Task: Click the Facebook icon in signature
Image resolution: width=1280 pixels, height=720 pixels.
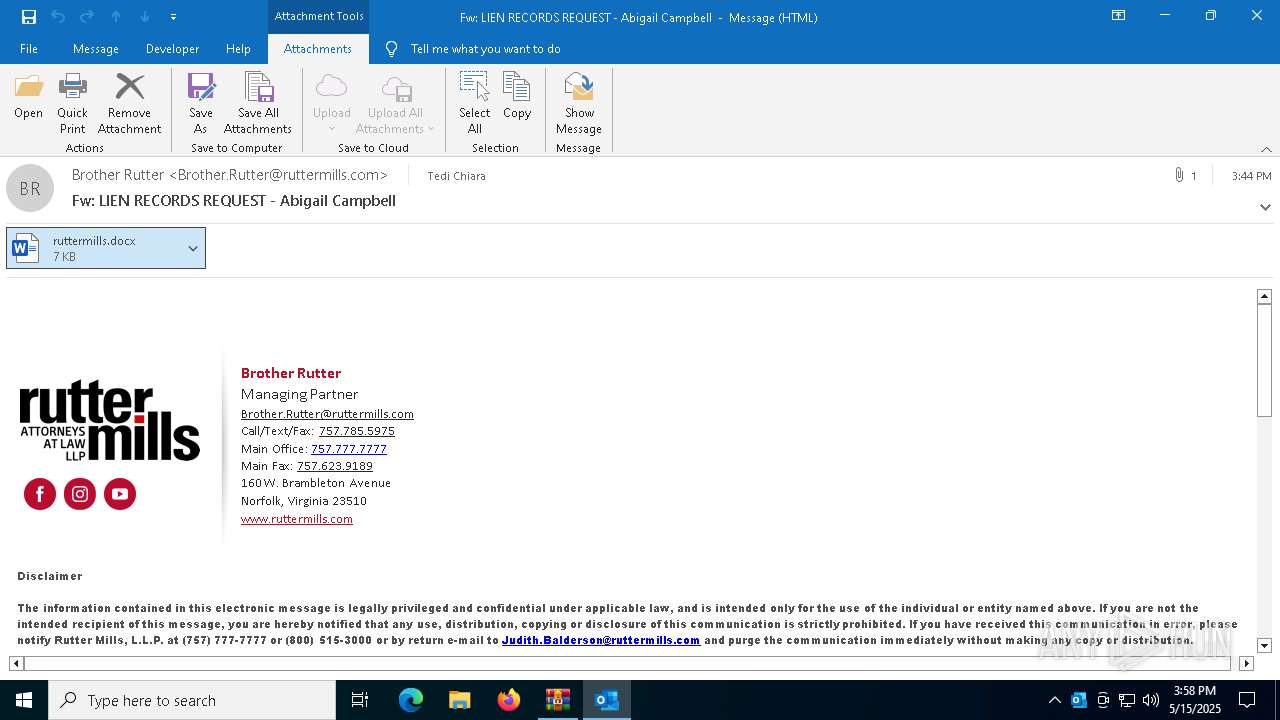Action: coord(40,494)
